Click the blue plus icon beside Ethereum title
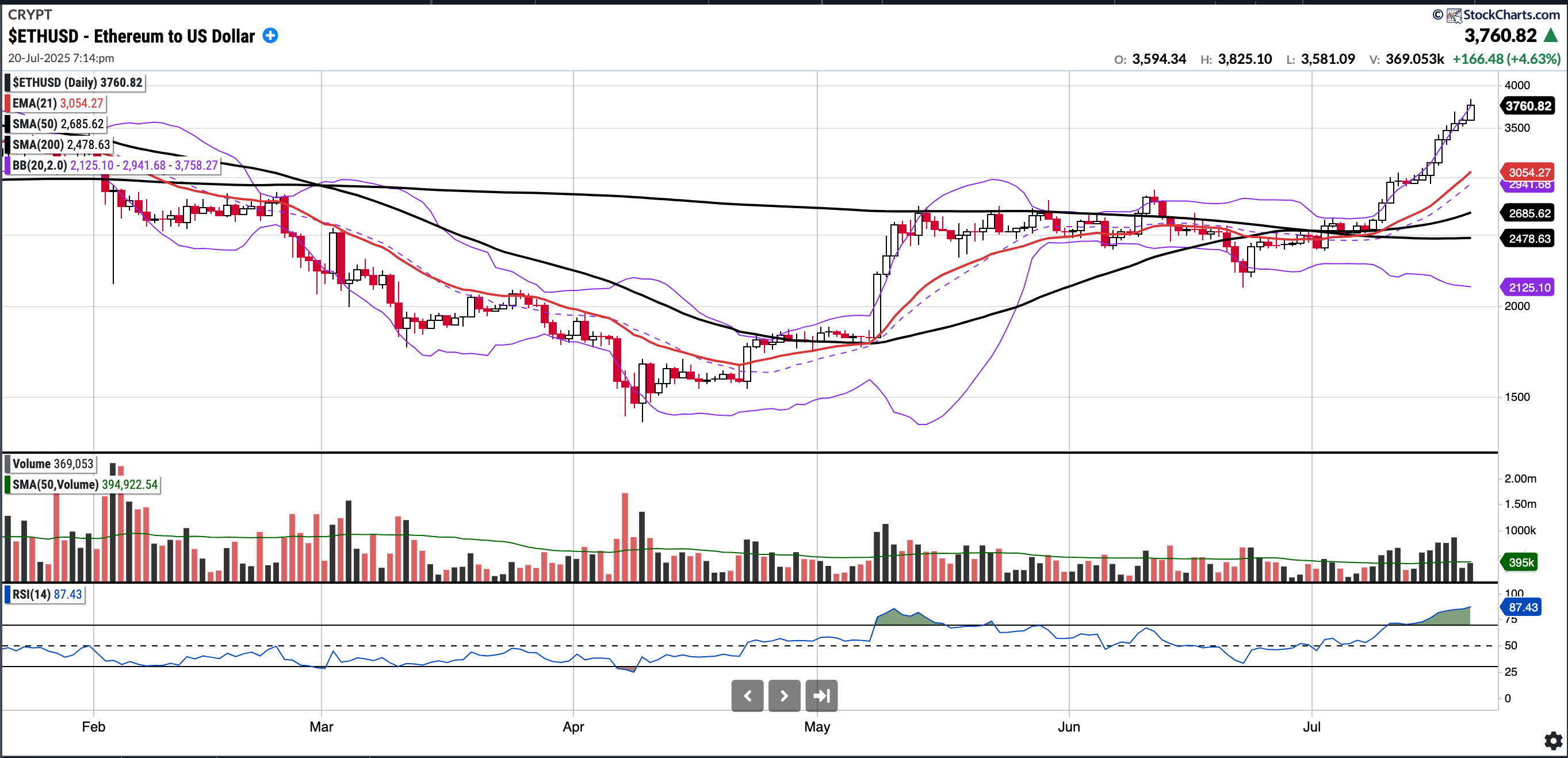 pyautogui.click(x=270, y=36)
